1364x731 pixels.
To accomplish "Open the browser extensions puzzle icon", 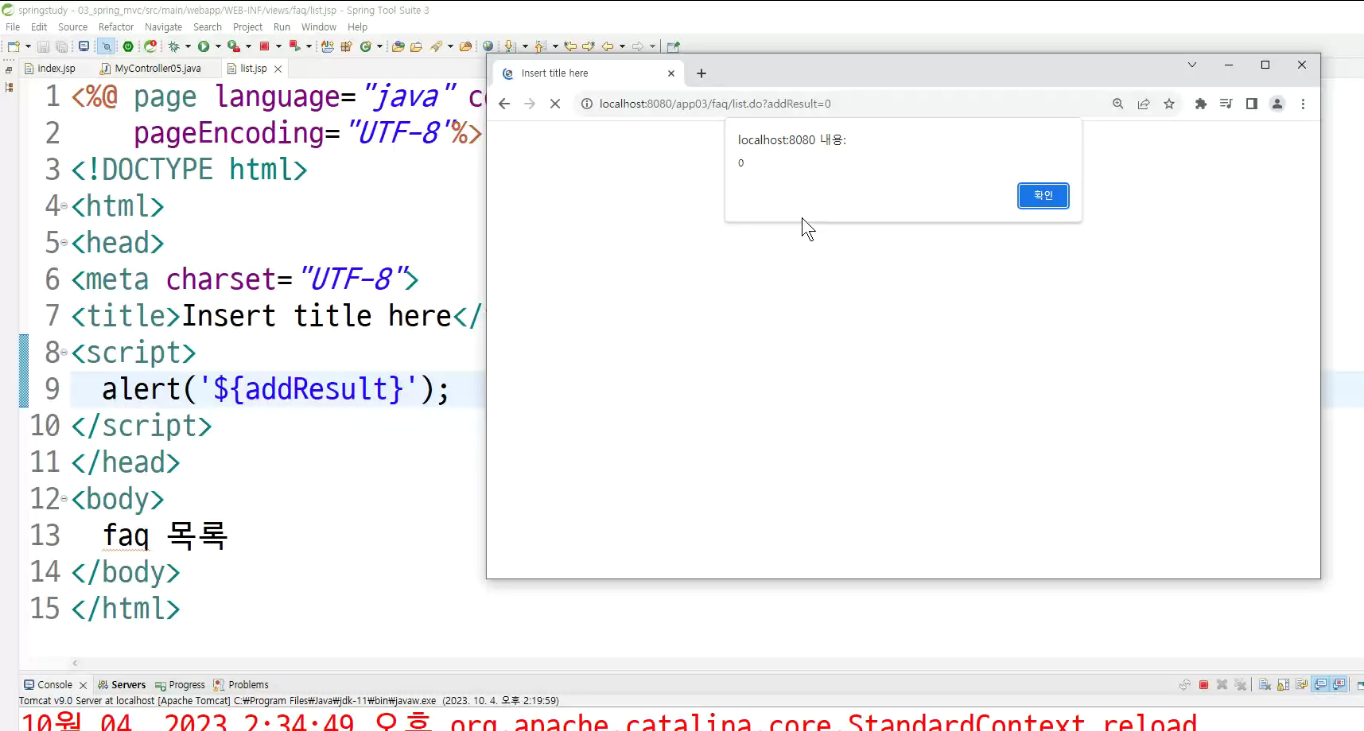I will [x=1201, y=104].
